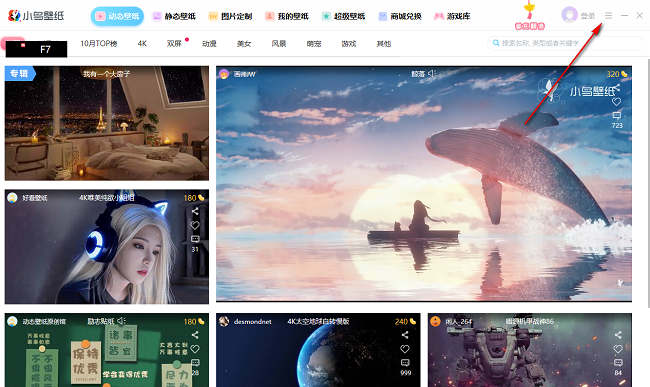The height and width of the screenshot is (387, 650).
Task: Share the 4K唯美纯欲小姐姐 wallpaper
Action: click(195, 211)
